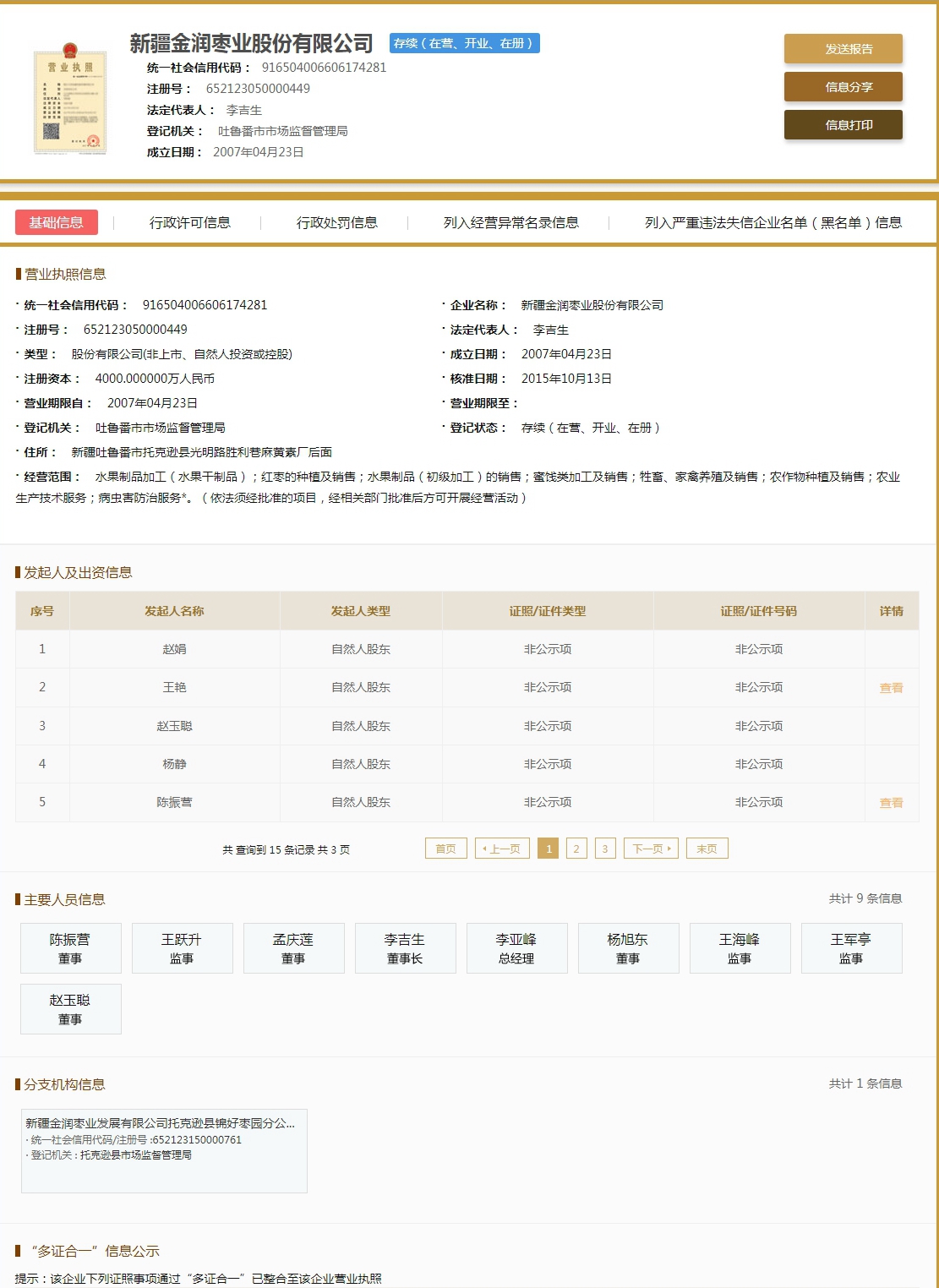Click the 信息打印 button
The height and width of the screenshot is (1288, 939).
(843, 125)
